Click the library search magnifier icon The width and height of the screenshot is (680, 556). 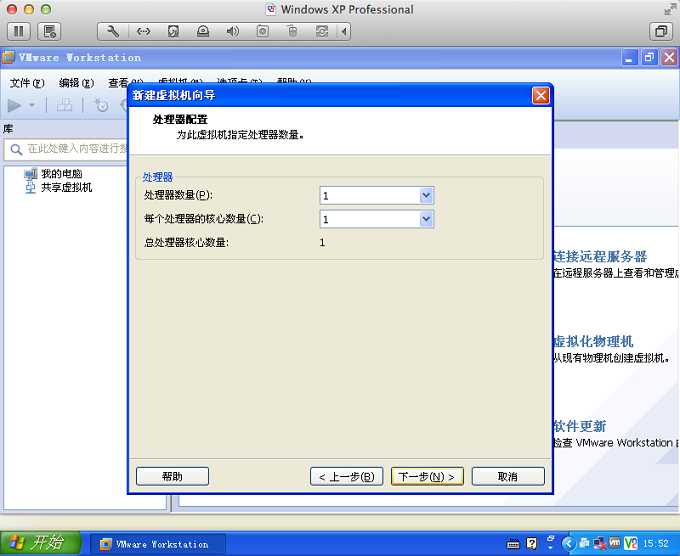tap(16, 150)
